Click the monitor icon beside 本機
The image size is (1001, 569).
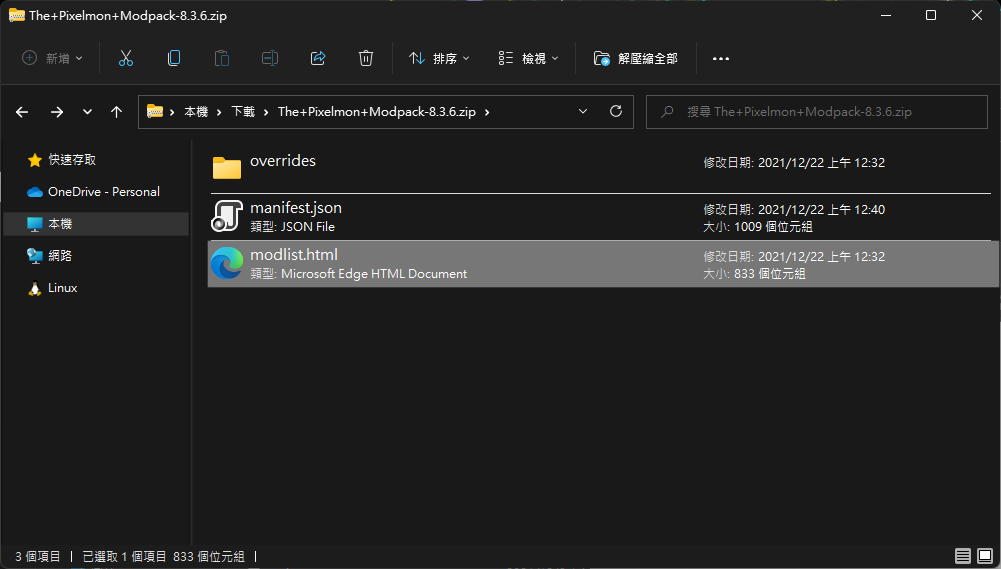click(34, 224)
